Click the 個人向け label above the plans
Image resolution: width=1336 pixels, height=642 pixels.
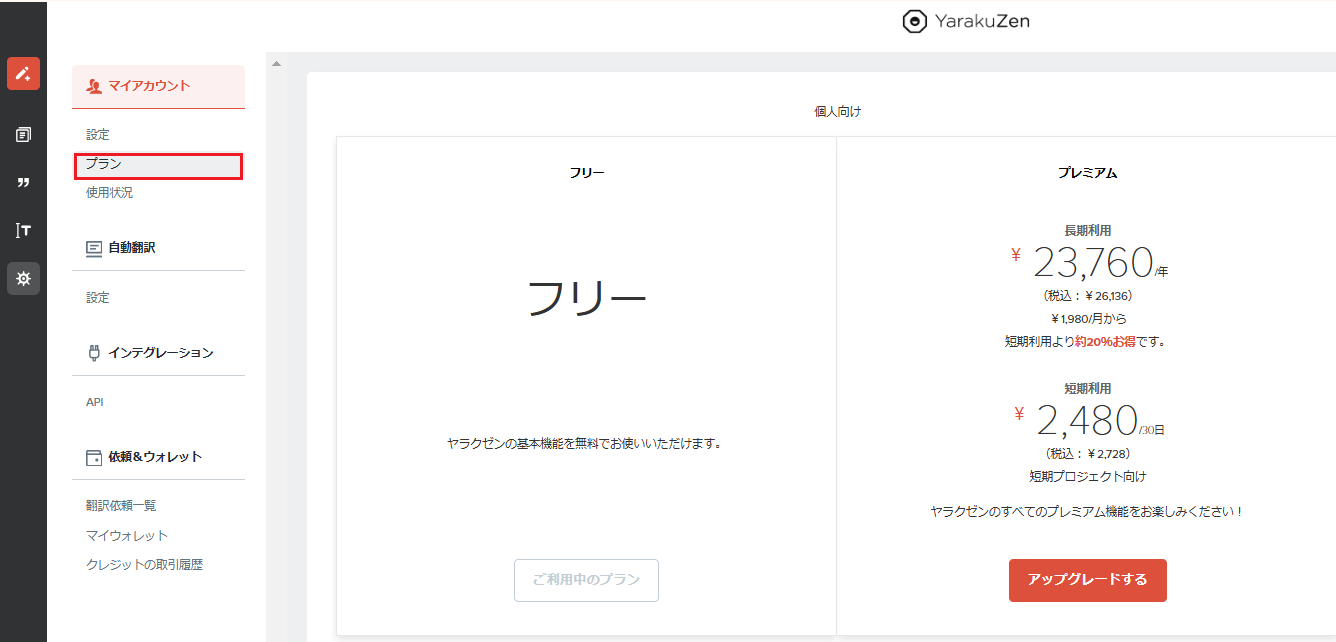(837, 111)
